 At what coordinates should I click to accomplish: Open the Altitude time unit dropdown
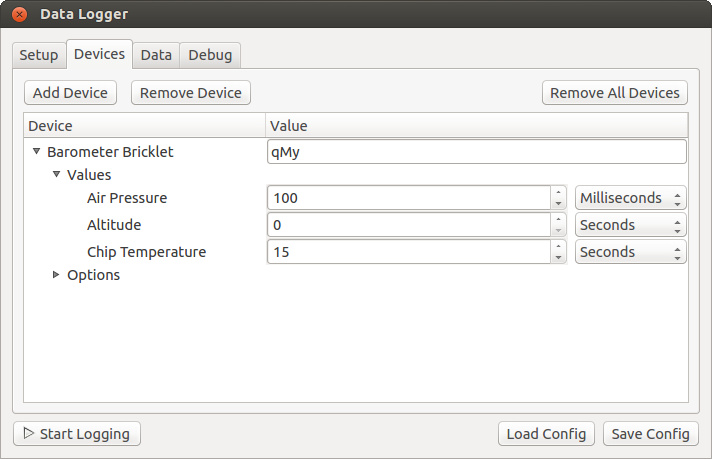pos(631,225)
